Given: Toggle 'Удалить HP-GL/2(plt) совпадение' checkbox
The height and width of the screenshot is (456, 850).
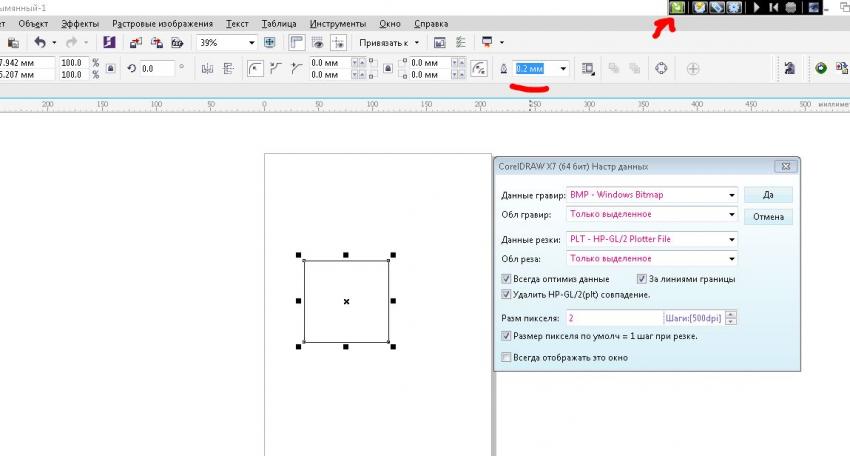Looking at the screenshot, I should (x=506, y=295).
